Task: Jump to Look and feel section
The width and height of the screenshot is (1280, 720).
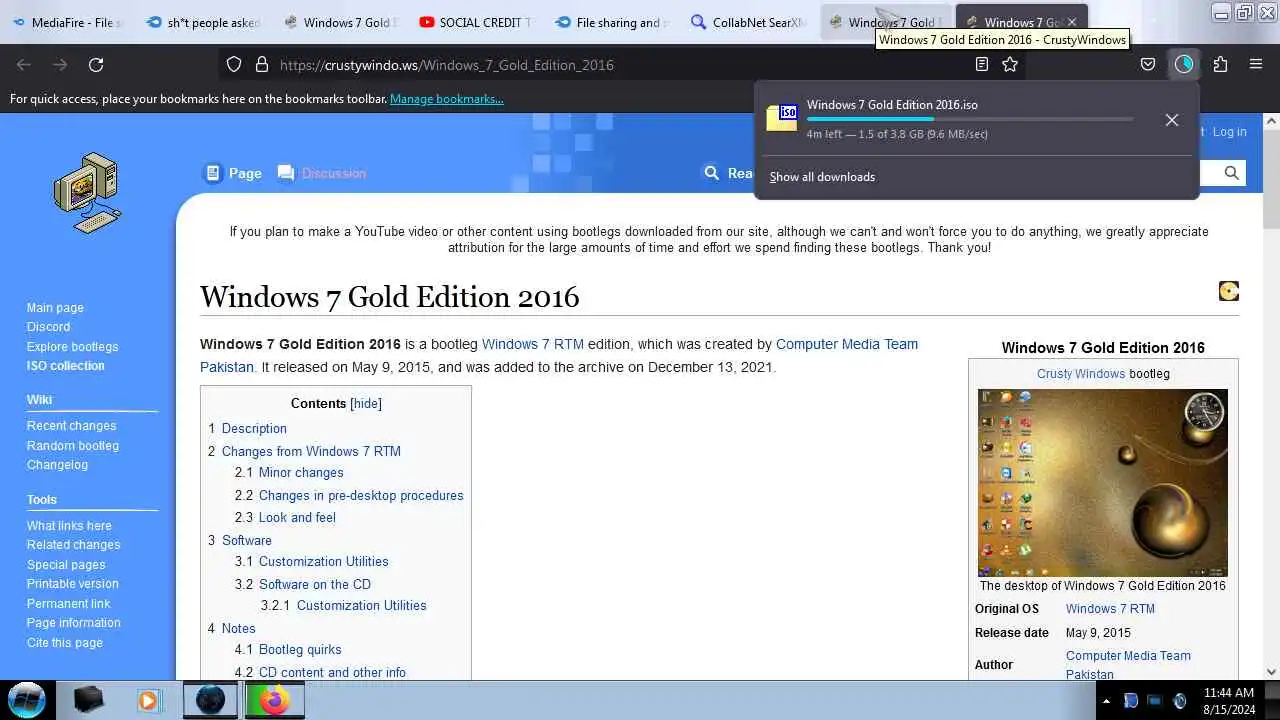Action: click(297, 517)
